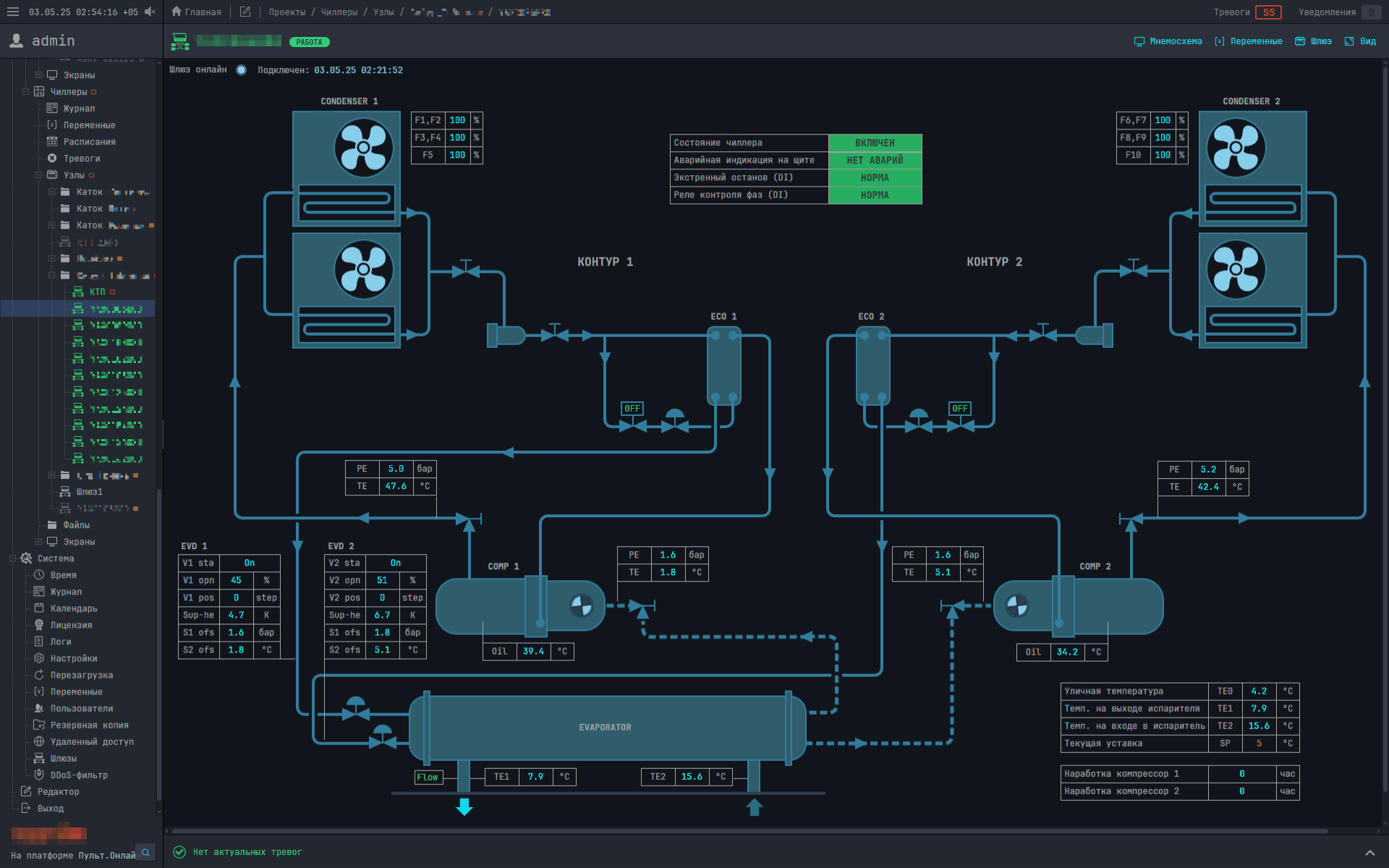Screen dimensions: 1389x868
Task: Click the edit pencil icon near breadcrumbs
Action: 245,12
